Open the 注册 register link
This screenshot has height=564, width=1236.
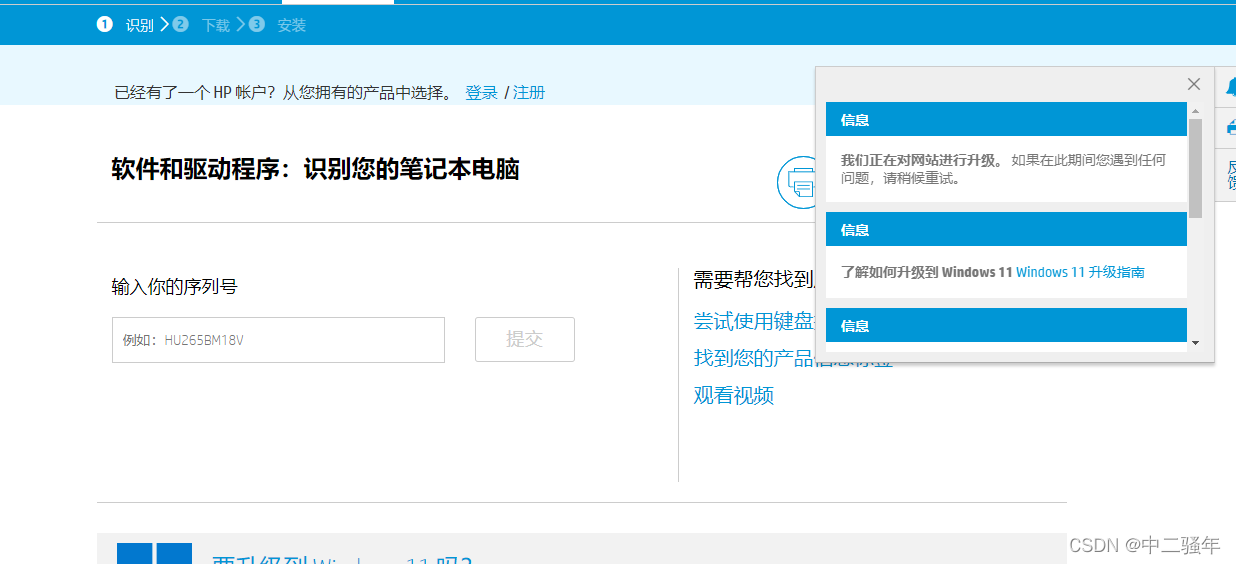529,93
